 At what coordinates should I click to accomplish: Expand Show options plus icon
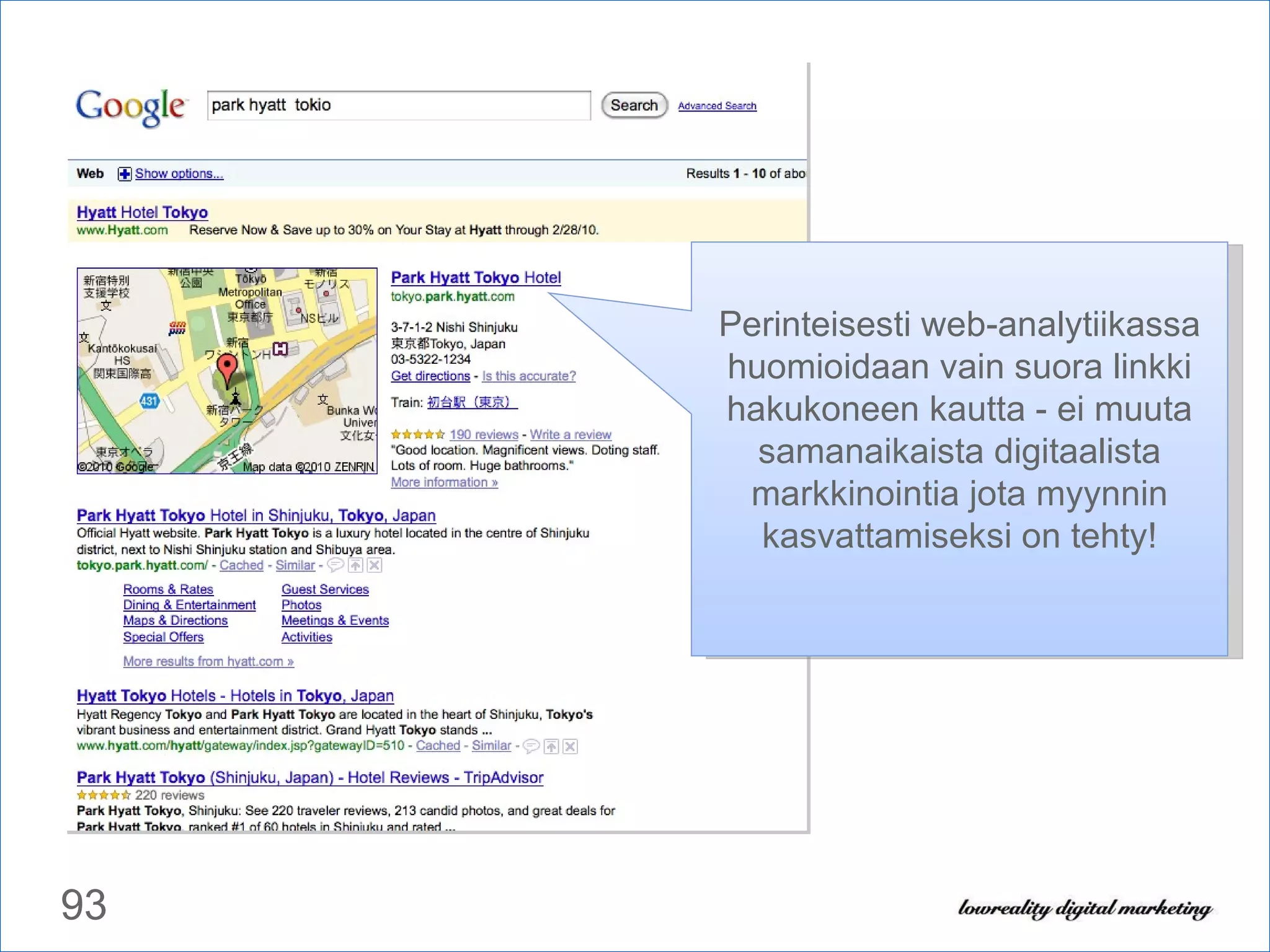[125, 174]
